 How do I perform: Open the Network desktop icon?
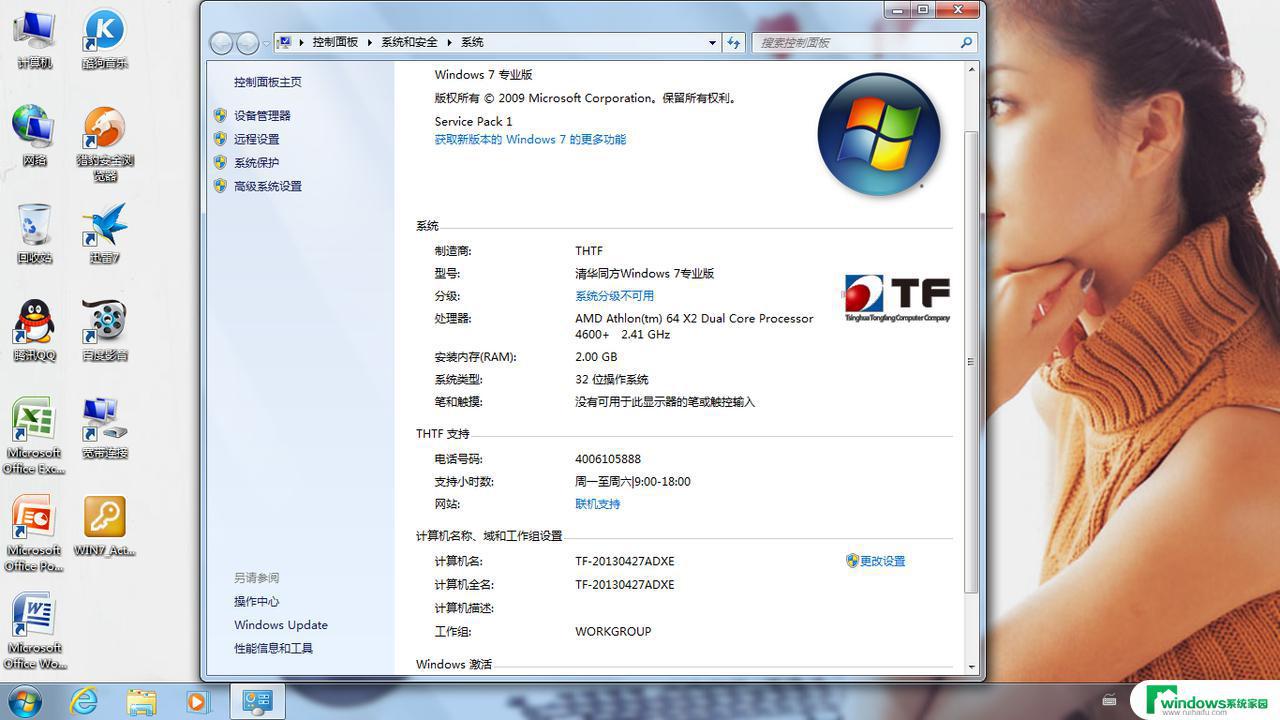[x=34, y=136]
